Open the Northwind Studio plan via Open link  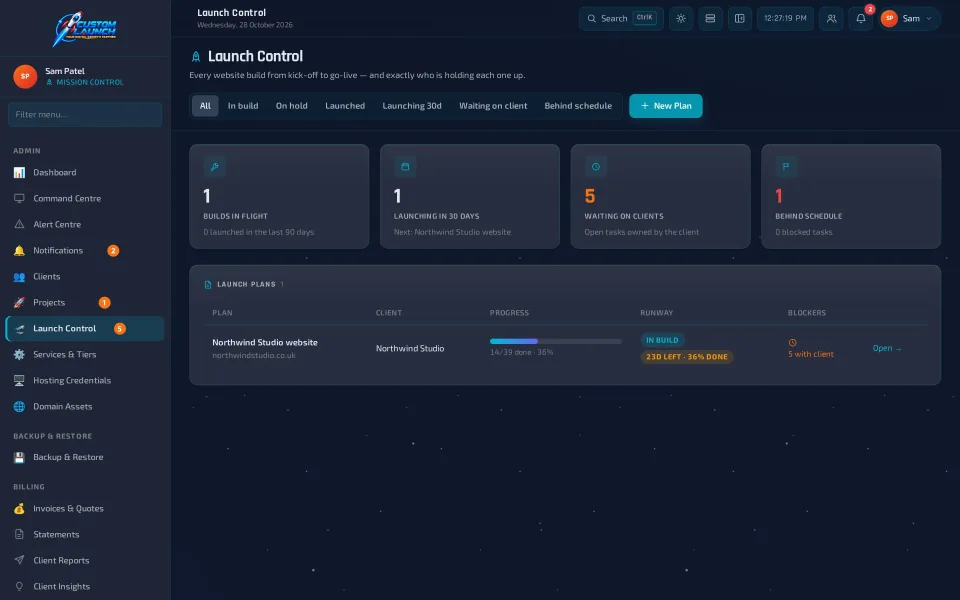[887, 348]
